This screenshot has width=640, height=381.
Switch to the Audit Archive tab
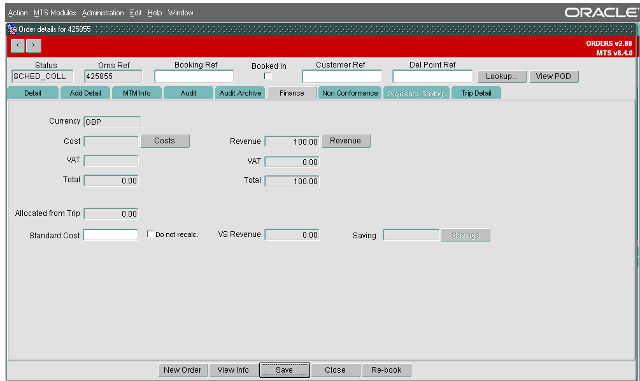pos(240,93)
